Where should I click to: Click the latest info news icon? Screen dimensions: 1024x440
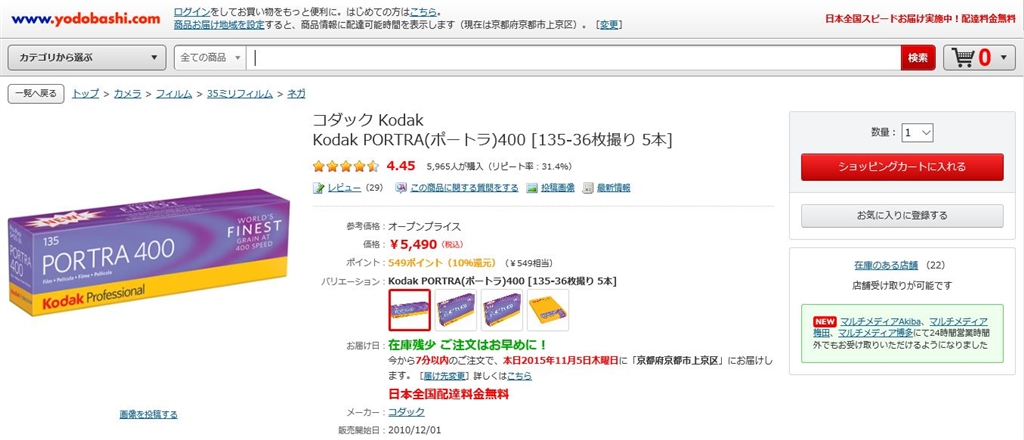point(589,188)
